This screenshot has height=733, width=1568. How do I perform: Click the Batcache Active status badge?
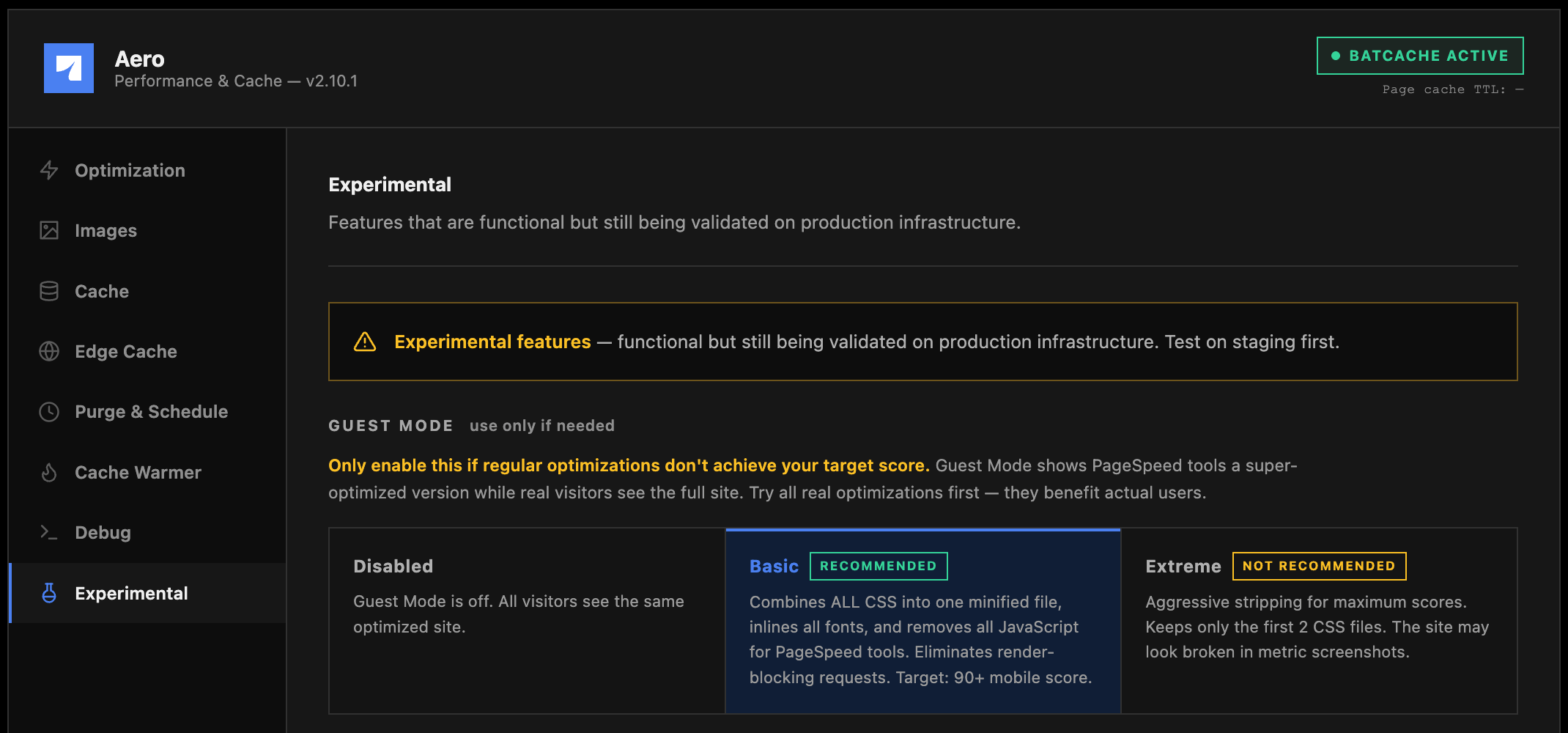click(x=1420, y=56)
